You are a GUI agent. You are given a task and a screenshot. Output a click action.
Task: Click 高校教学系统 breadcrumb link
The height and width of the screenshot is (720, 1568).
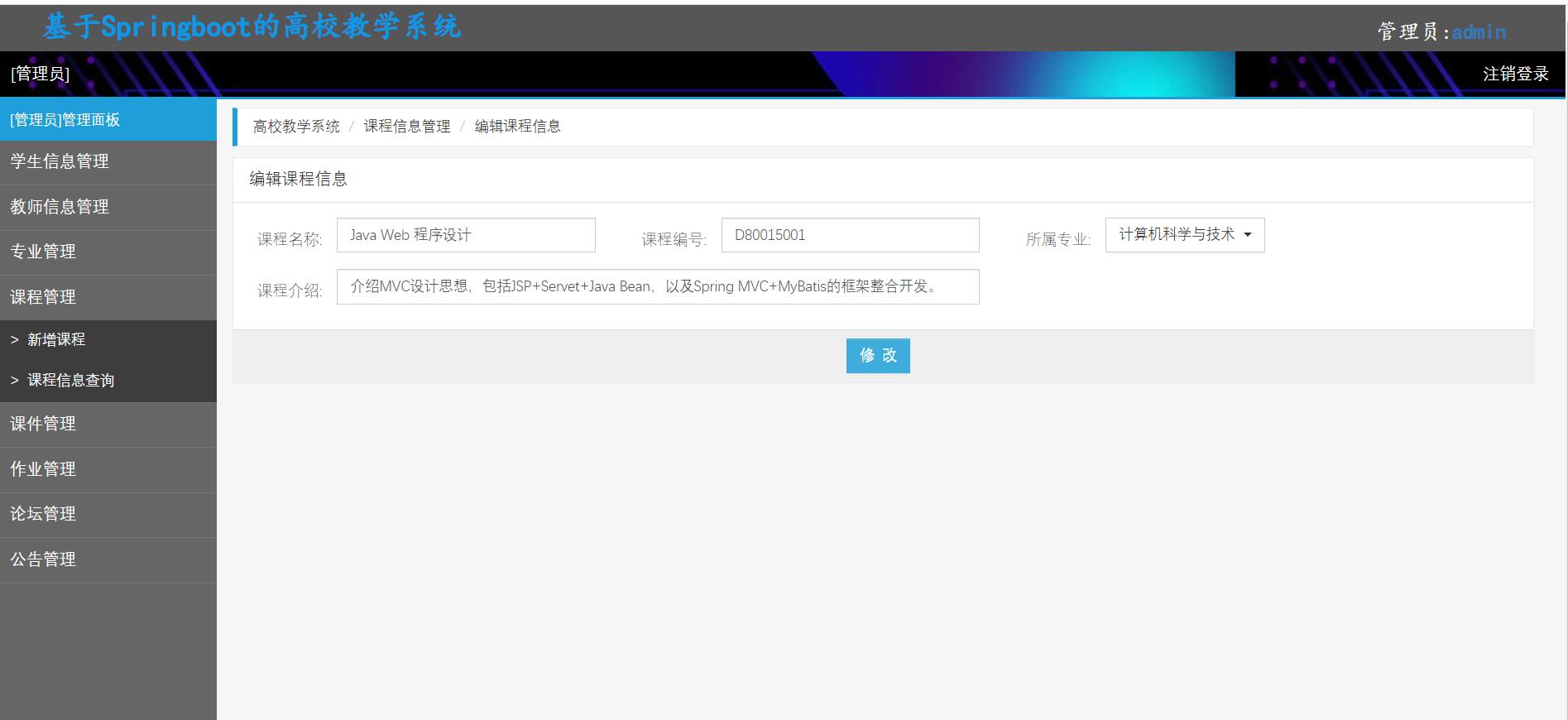[296, 127]
